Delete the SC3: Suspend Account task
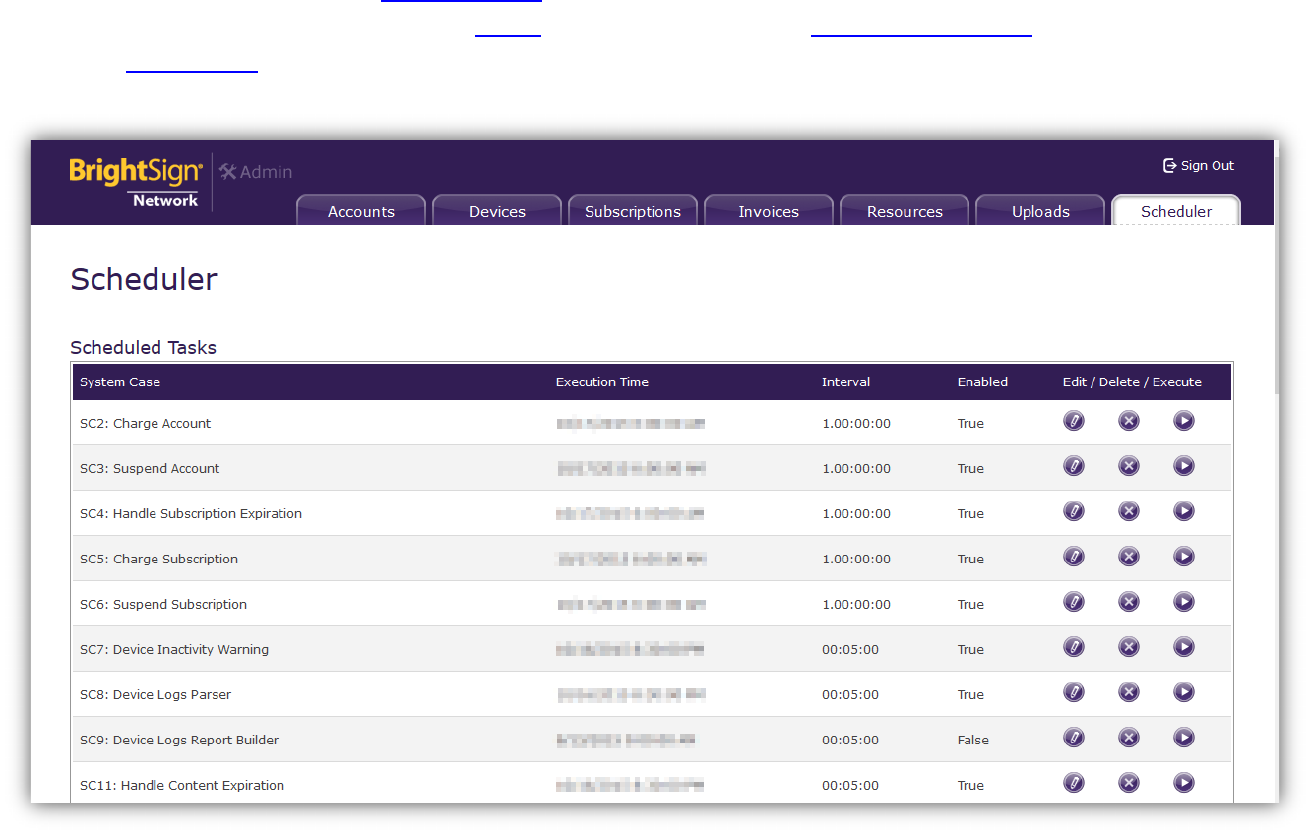This screenshot has width=1310, height=834. click(1129, 466)
